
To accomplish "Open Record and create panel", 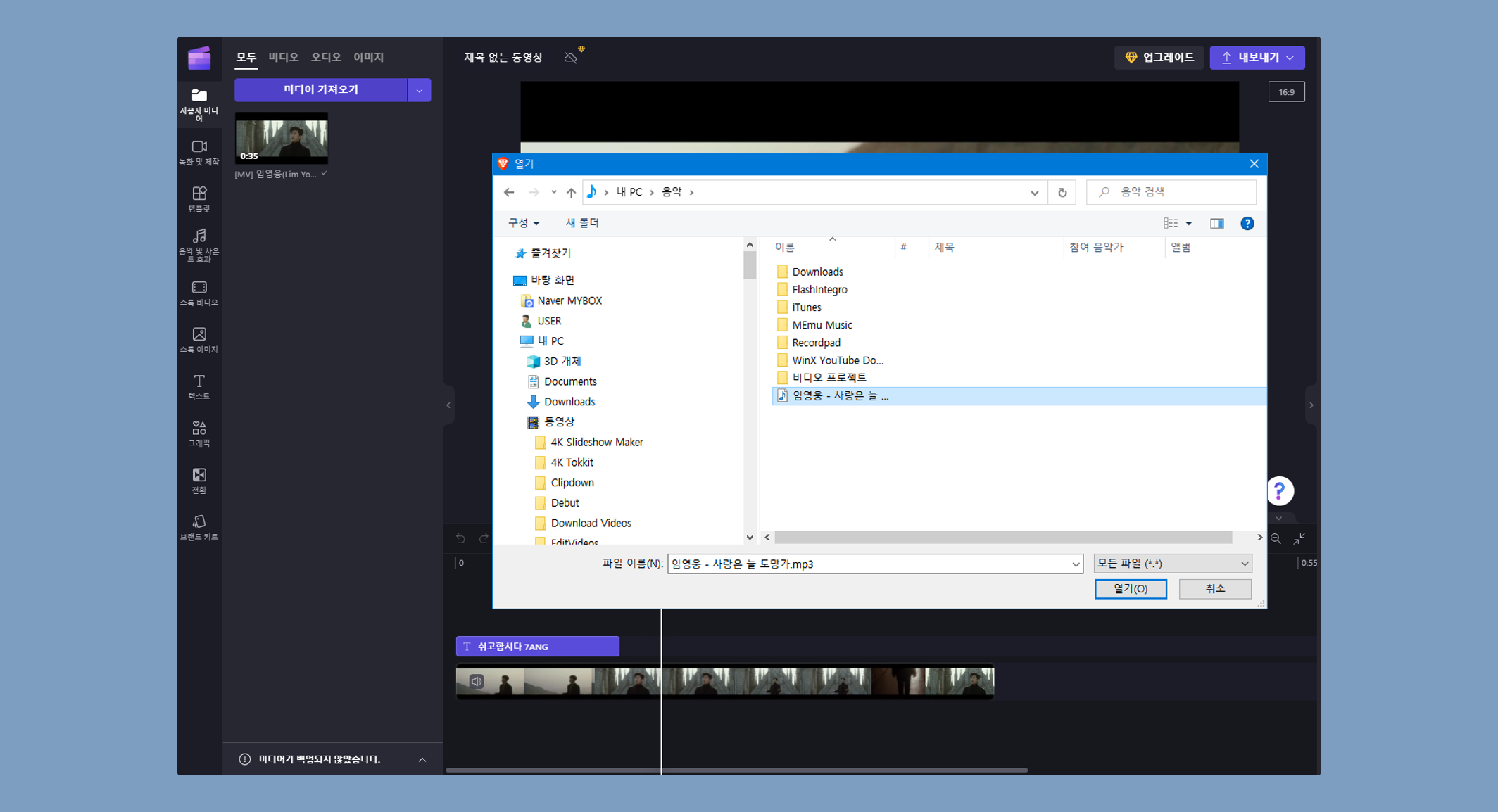I will tap(199, 151).
